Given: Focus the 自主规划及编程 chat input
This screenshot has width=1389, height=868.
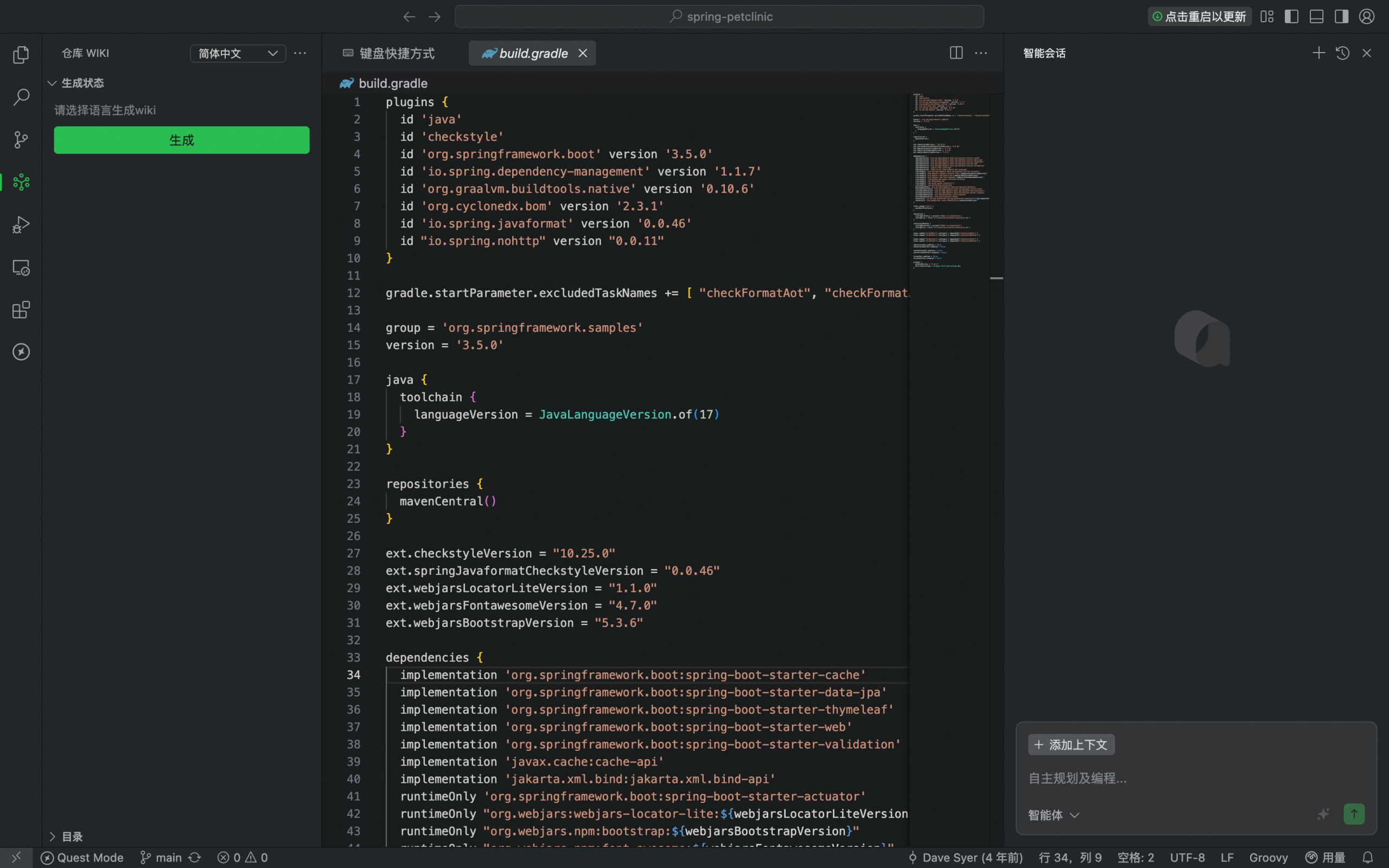Looking at the screenshot, I should [1196, 778].
